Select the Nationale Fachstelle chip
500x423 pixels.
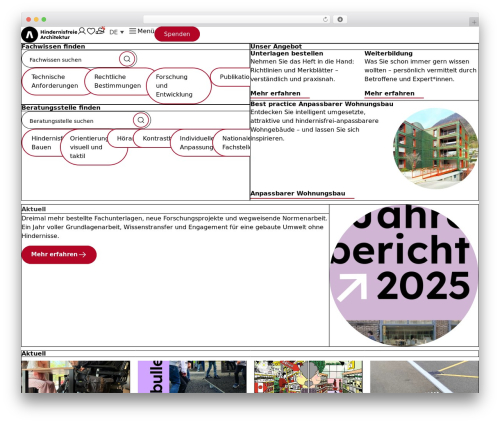click(232, 143)
